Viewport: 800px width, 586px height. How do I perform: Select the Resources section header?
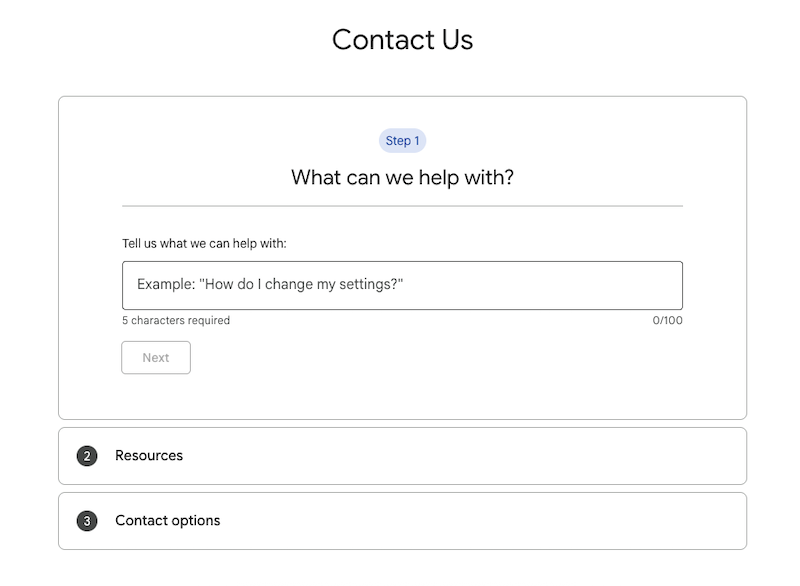150,455
